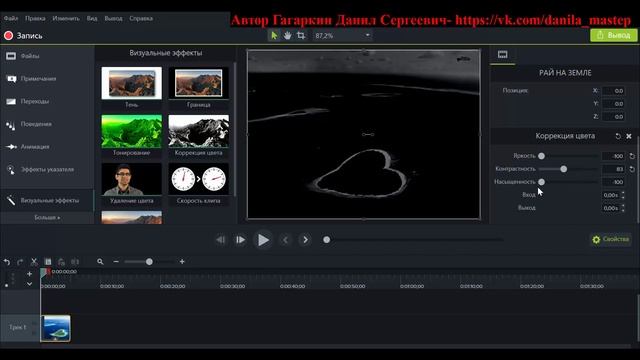The height and width of the screenshot is (360, 640).
Task: Redo the last timeline action
Action: coord(20,262)
